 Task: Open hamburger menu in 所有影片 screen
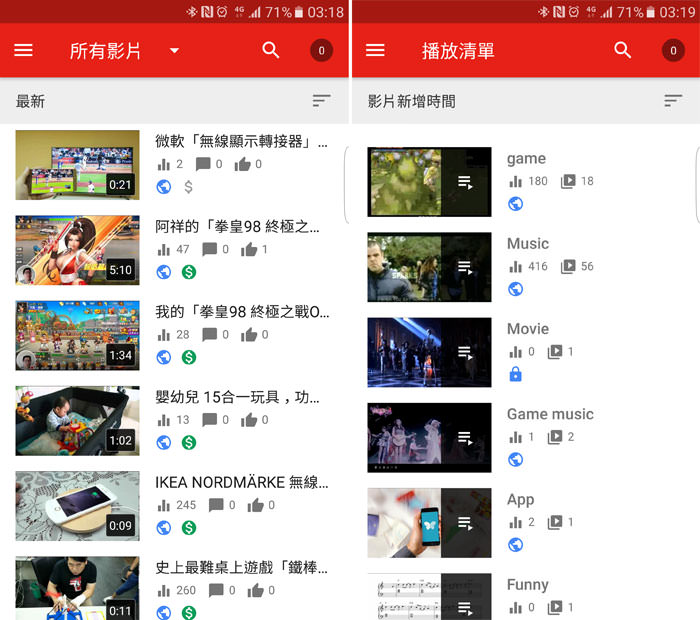click(24, 51)
